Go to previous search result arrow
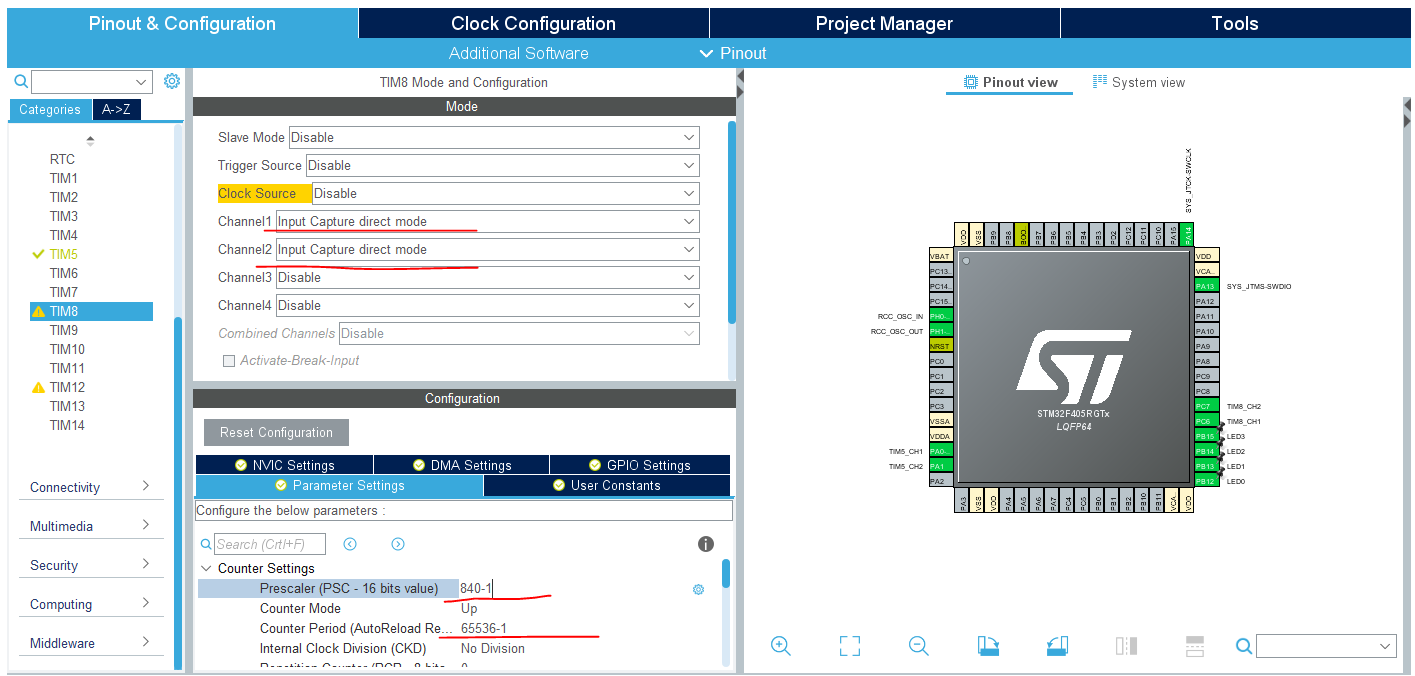 click(350, 544)
